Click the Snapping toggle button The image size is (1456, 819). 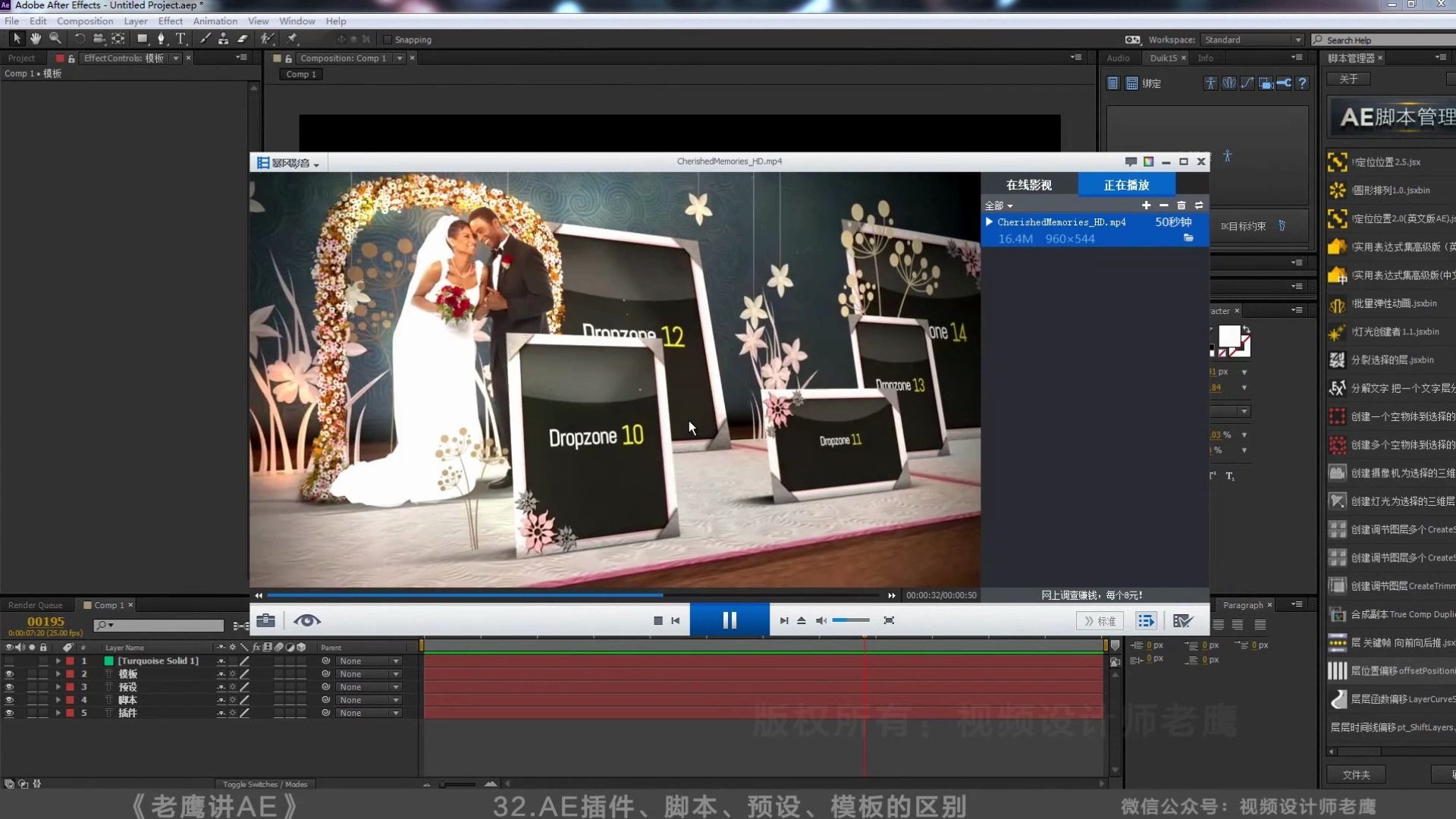point(387,39)
